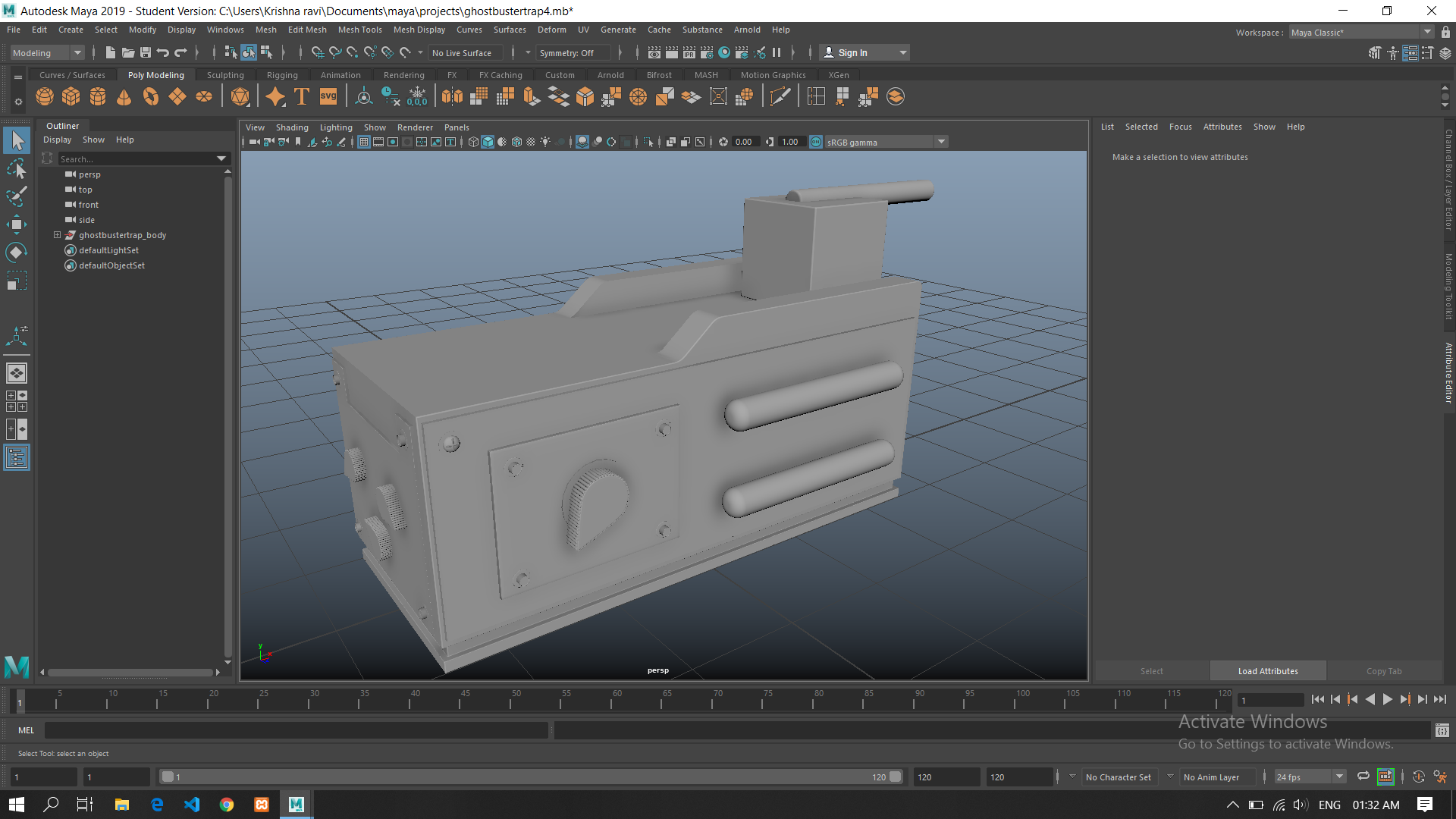Viewport: 1456px width, 819px height.
Task: Open the Modeling menu set dropdown
Action: [x=47, y=52]
